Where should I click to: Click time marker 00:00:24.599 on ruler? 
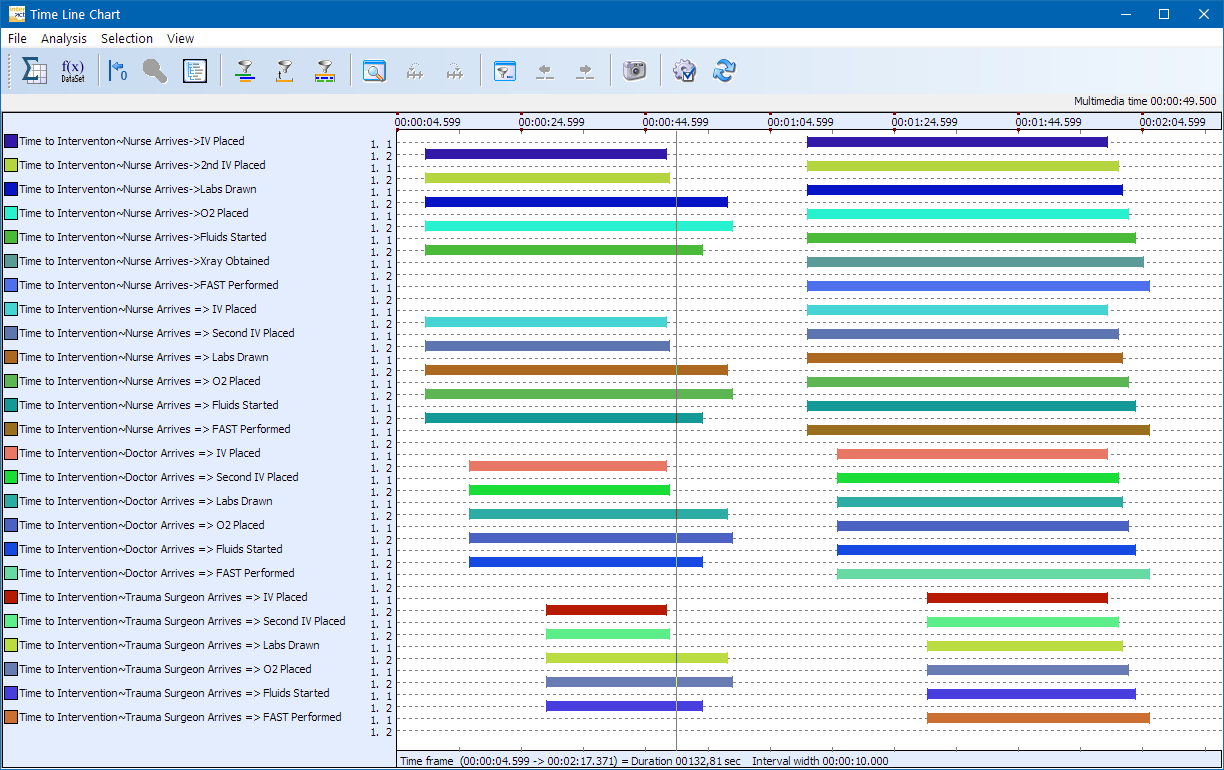552,122
